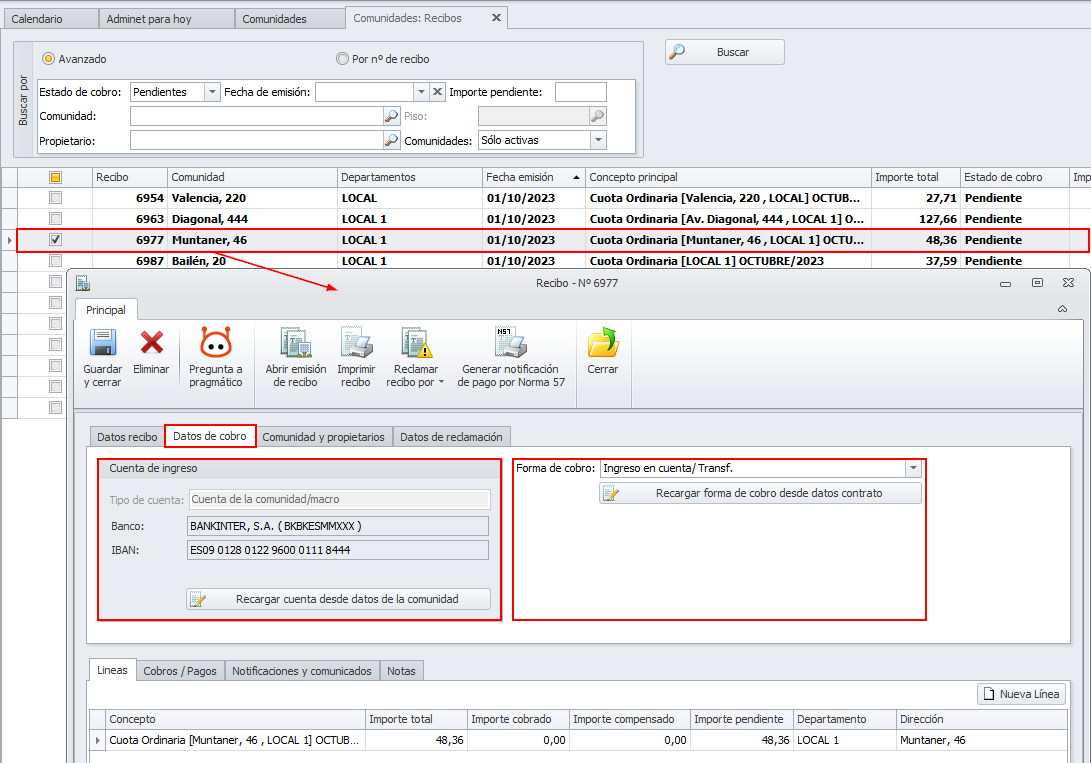Check the box for recibo 6954
Screen dimensions: 1091x763
[56, 198]
